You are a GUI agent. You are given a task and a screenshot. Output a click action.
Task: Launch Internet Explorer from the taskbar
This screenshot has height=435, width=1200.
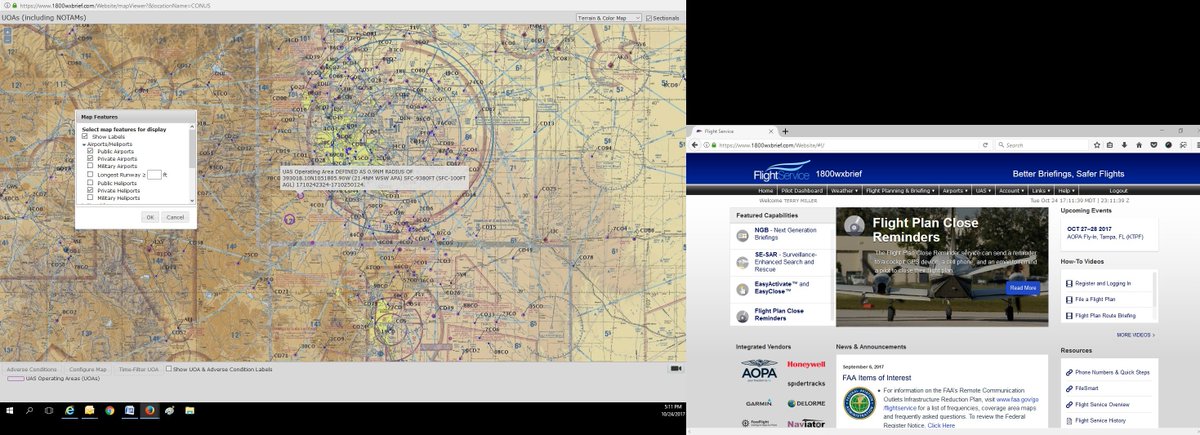[x=70, y=410]
